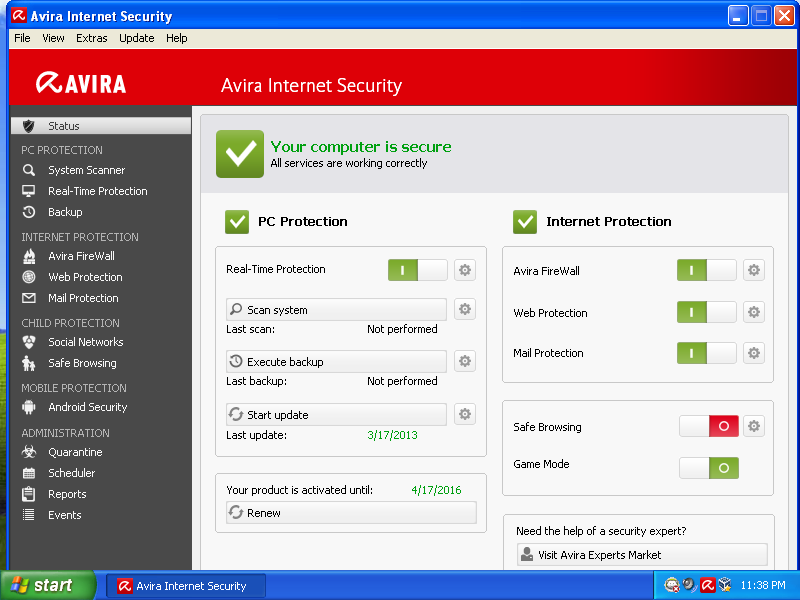Click the Social Networks icon in sidebar
800x600 pixels.
click(x=29, y=342)
